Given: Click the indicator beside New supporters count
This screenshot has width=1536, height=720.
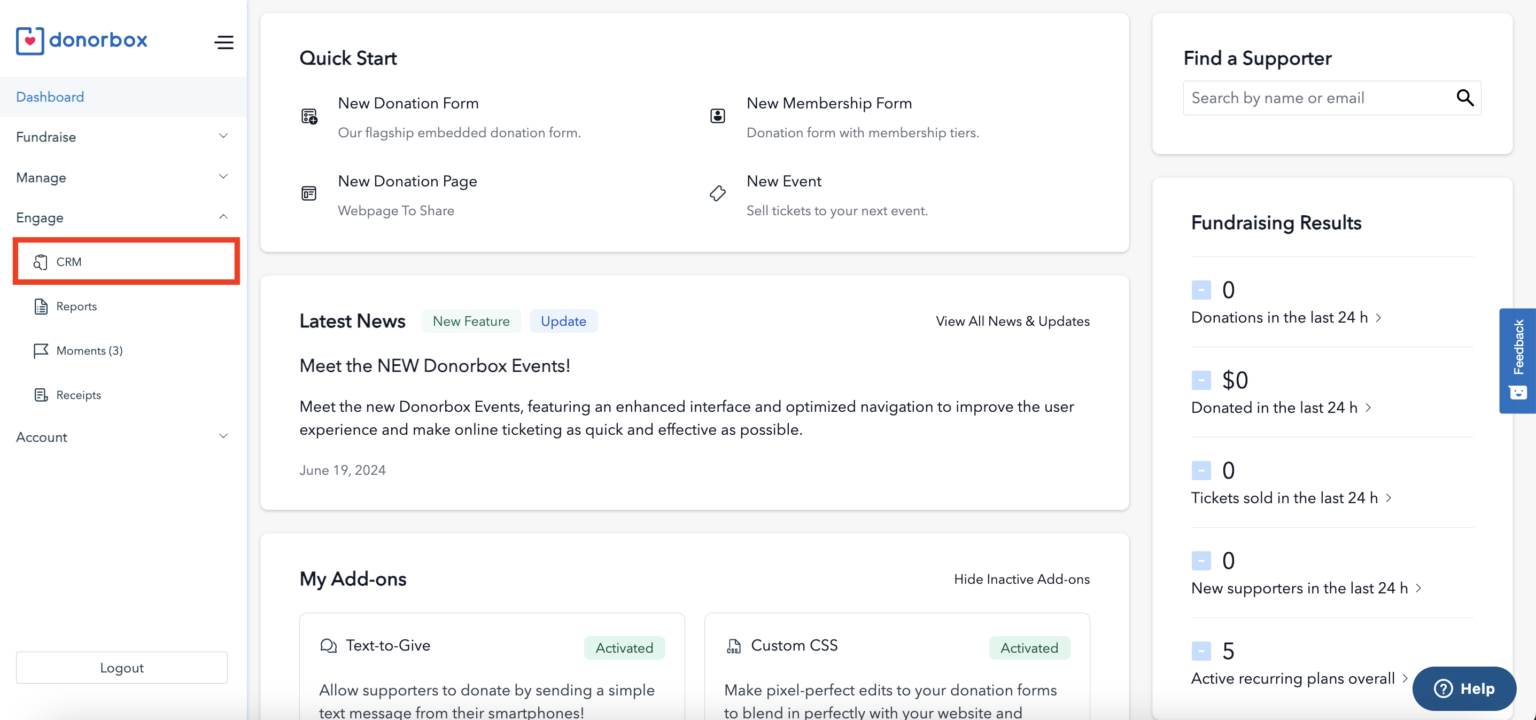Looking at the screenshot, I should 1201,561.
